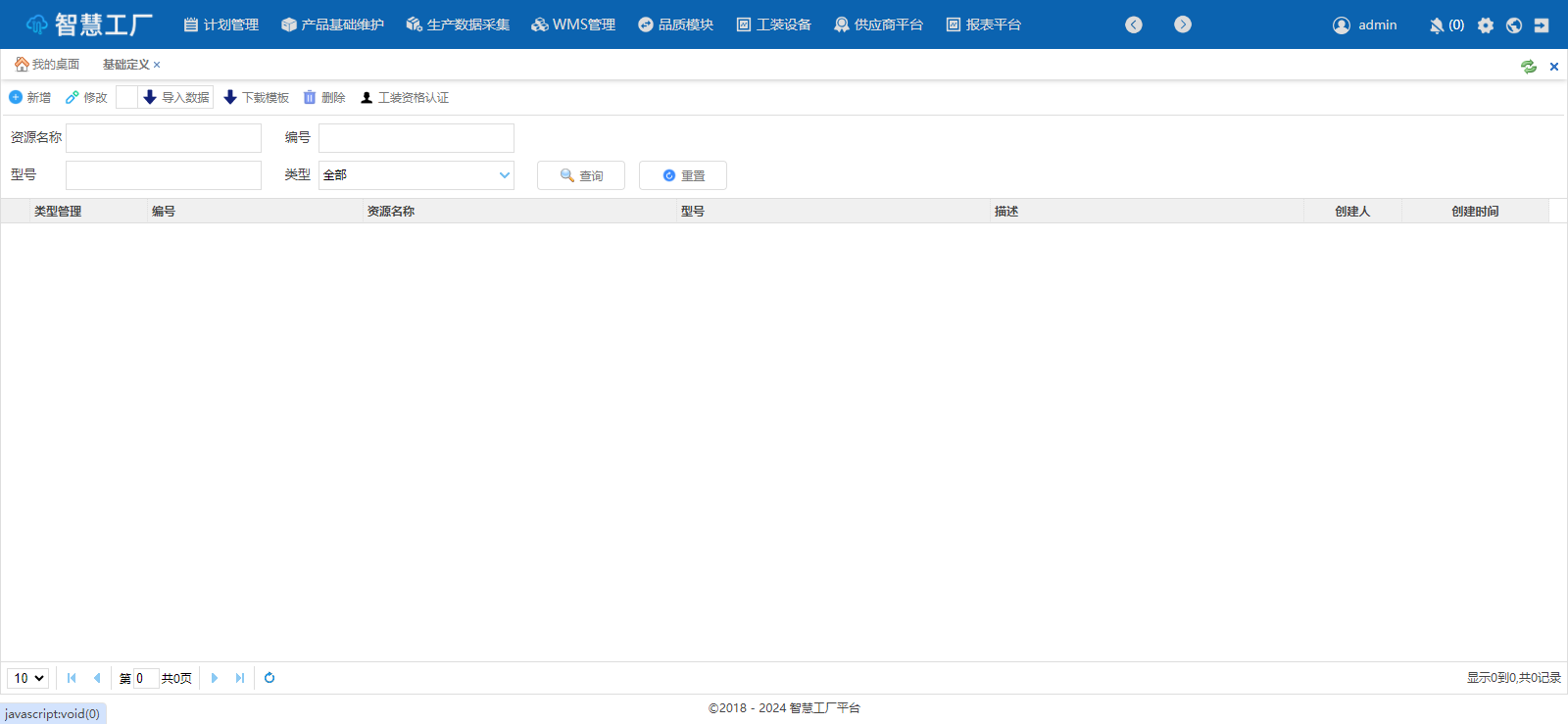The width and height of the screenshot is (1568, 724).
Task: Open the page size selector
Action: pyautogui.click(x=28, y=678)
